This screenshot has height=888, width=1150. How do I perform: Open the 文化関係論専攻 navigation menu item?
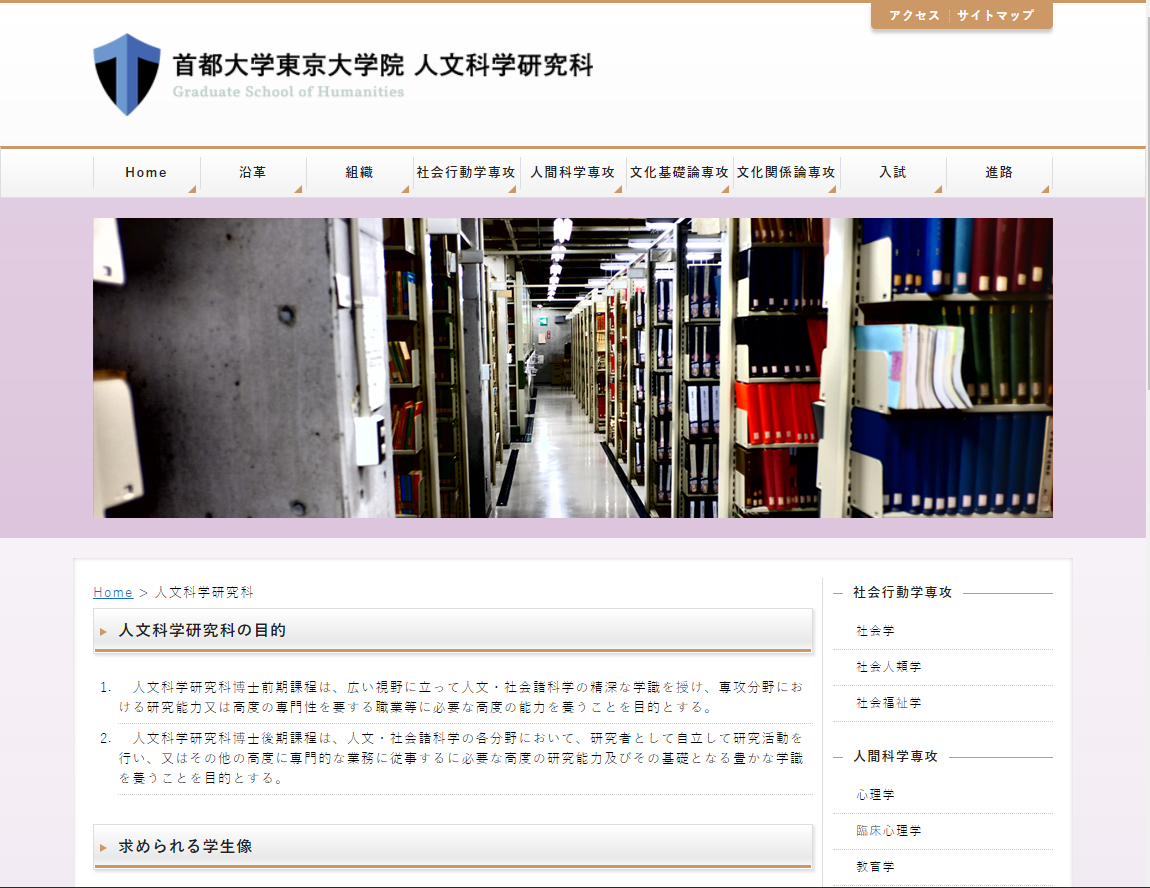click(786, 172)
